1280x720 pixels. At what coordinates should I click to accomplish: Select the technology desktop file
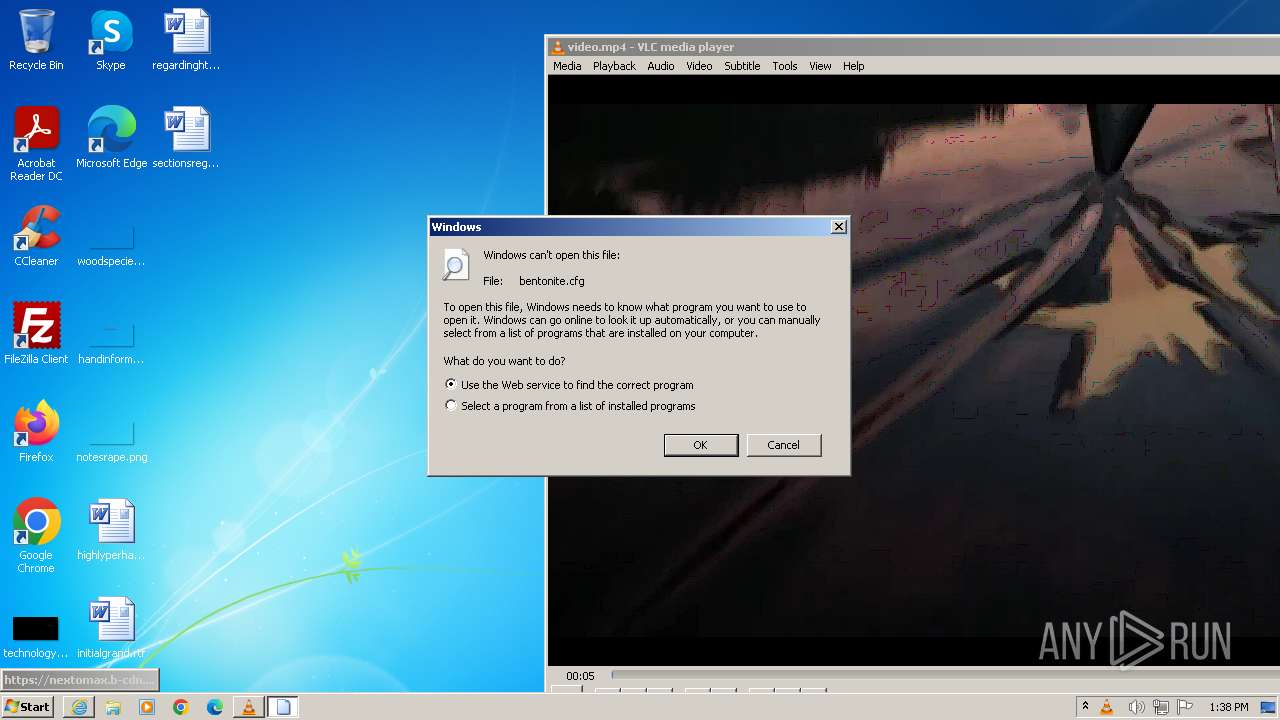pyautogui.click(x=36, y=636)
